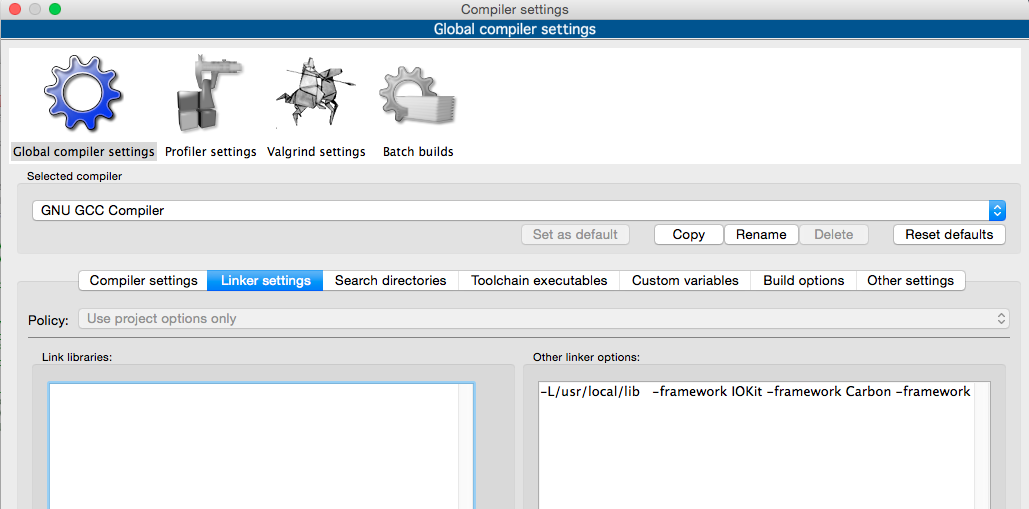Rename the selected compiler

pos(761,234)
